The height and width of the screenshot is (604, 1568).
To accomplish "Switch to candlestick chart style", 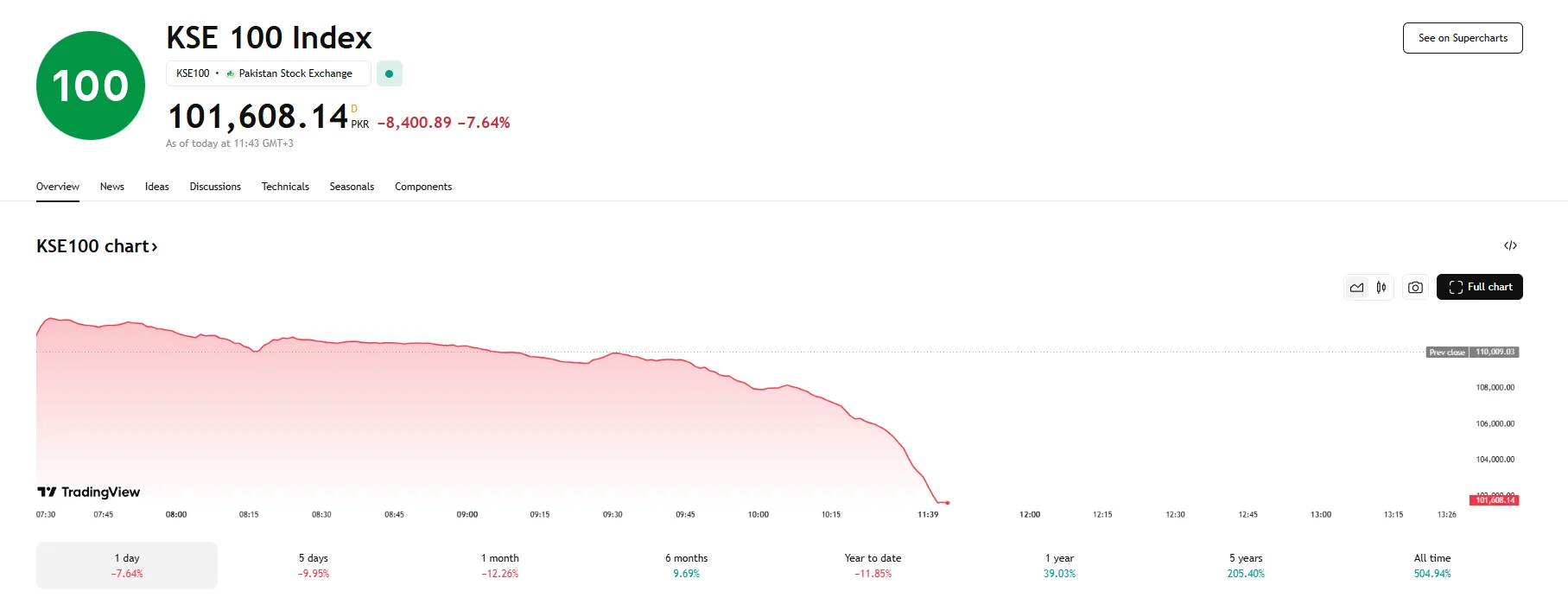I will tap(1381, 286).
